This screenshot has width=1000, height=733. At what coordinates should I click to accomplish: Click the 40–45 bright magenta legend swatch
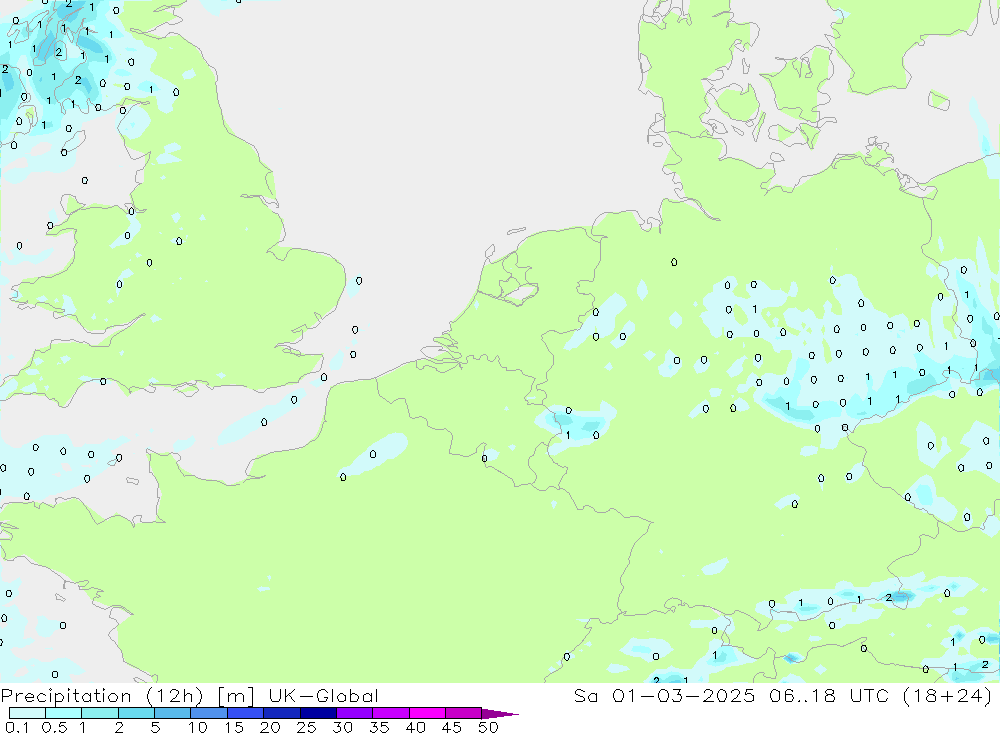coord(427,713)
